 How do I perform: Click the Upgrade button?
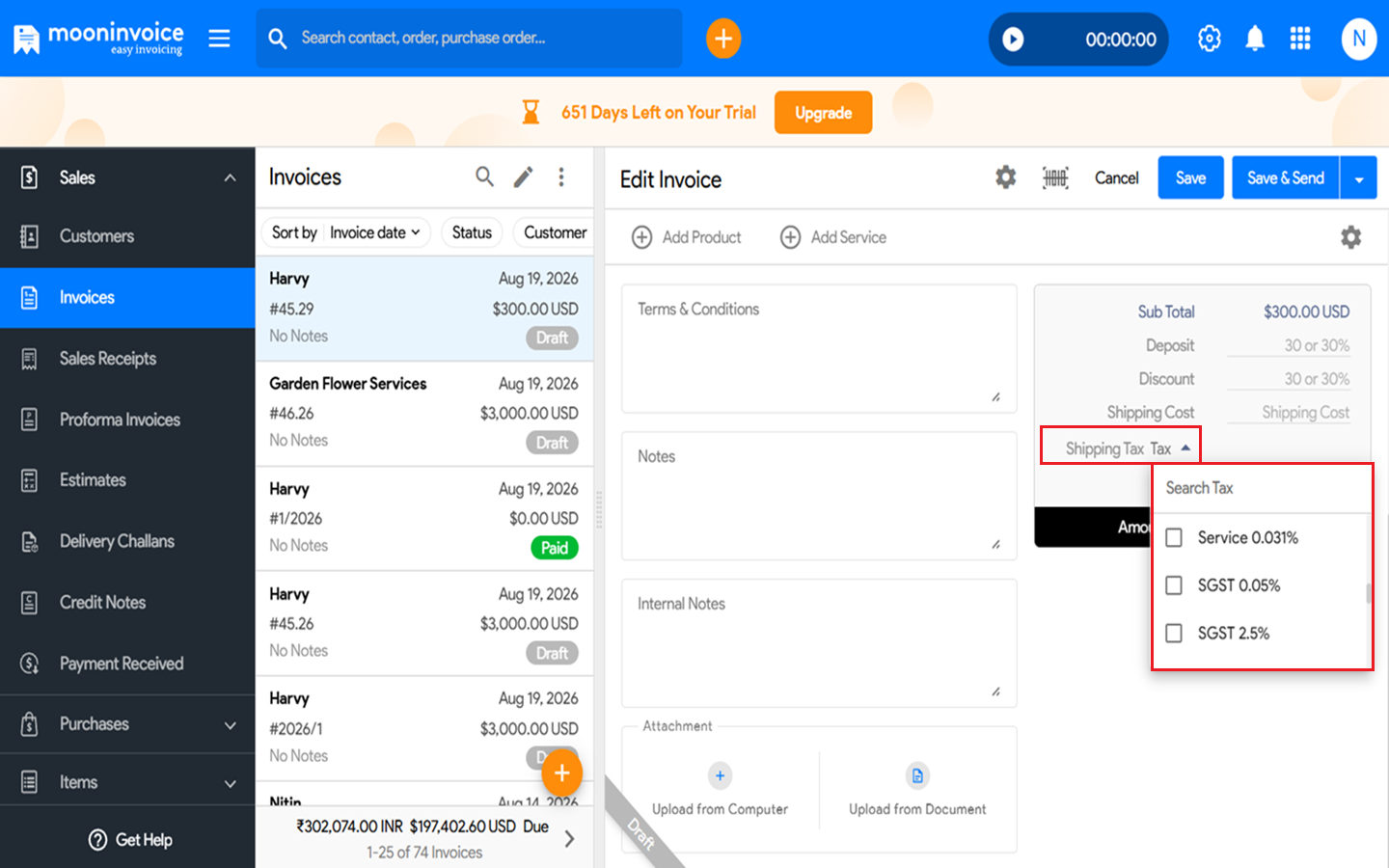coord(823,113)
